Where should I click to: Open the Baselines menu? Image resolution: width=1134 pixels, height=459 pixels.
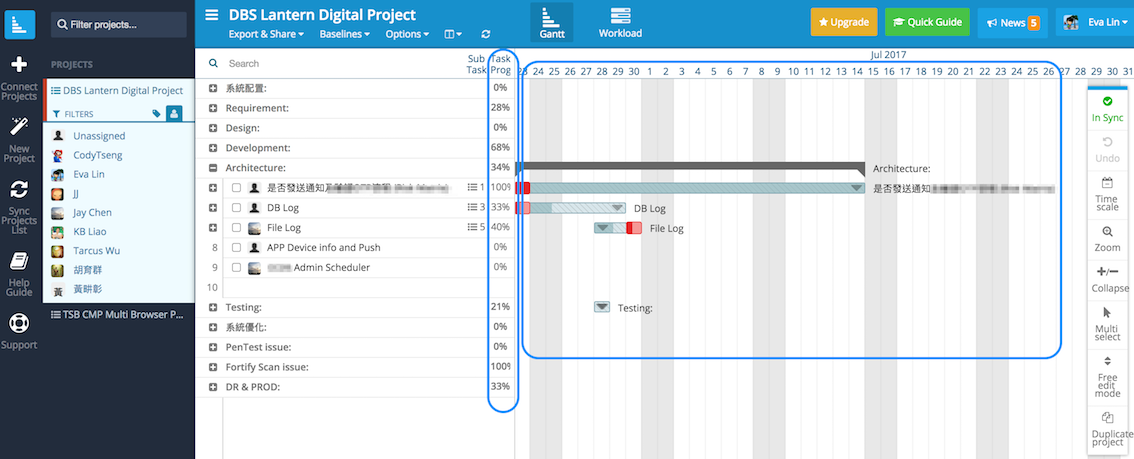pyautogui.click(x=345, y=34)
